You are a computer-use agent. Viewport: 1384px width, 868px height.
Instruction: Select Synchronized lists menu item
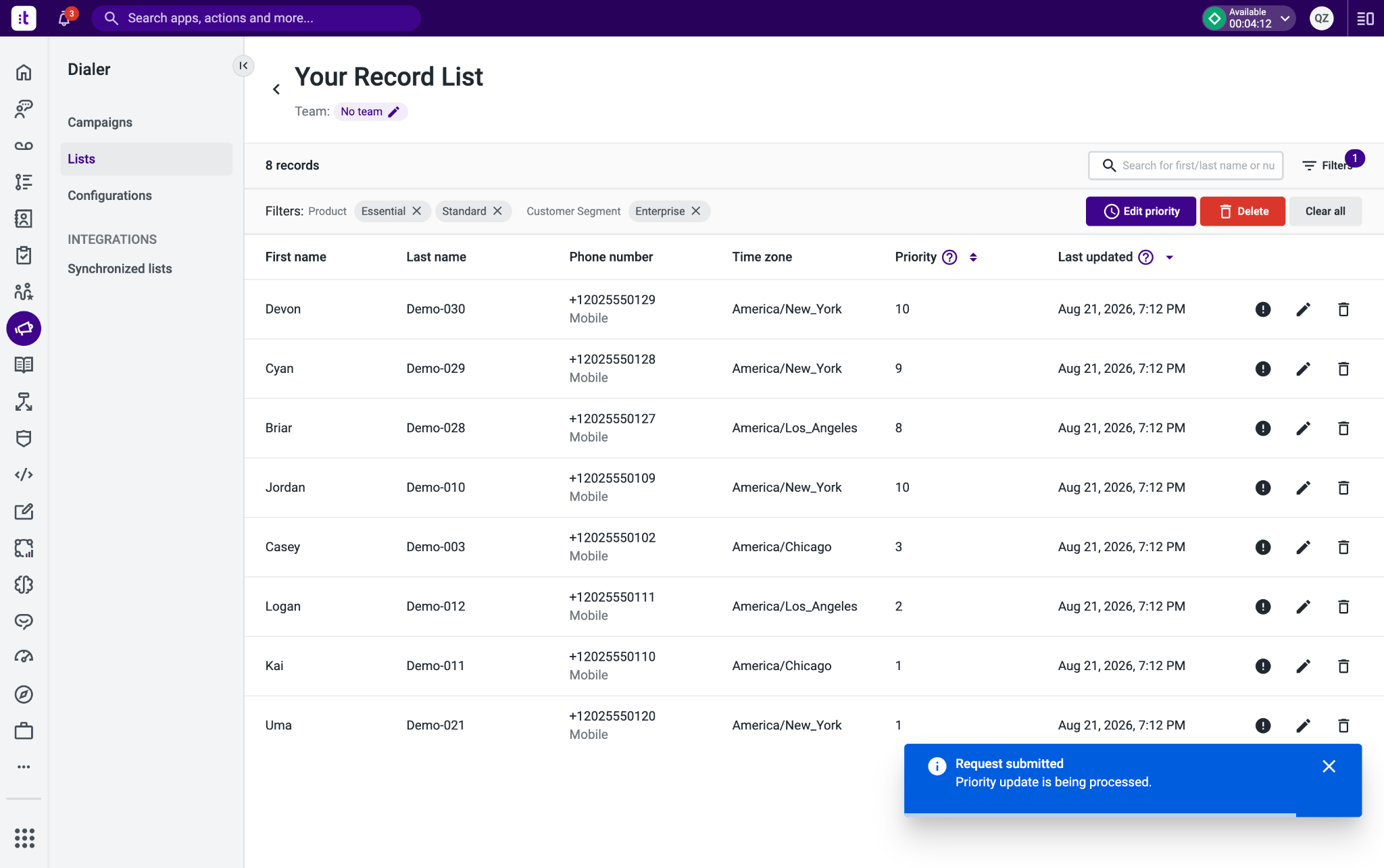coord(120,268)
